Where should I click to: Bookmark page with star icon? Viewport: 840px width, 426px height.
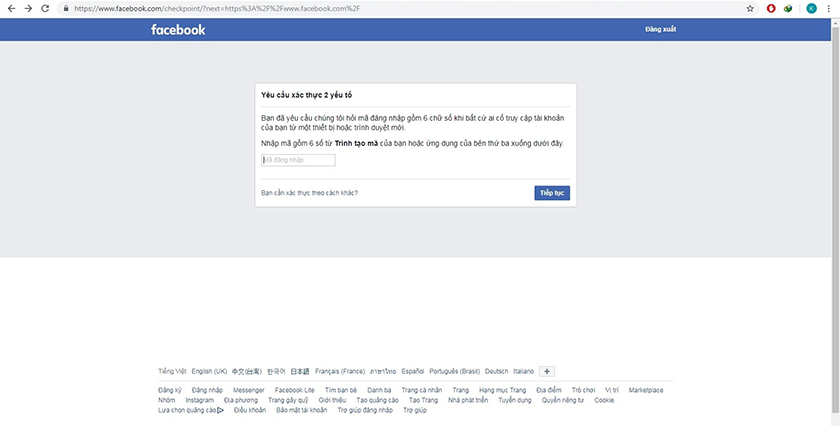(750, 9)
